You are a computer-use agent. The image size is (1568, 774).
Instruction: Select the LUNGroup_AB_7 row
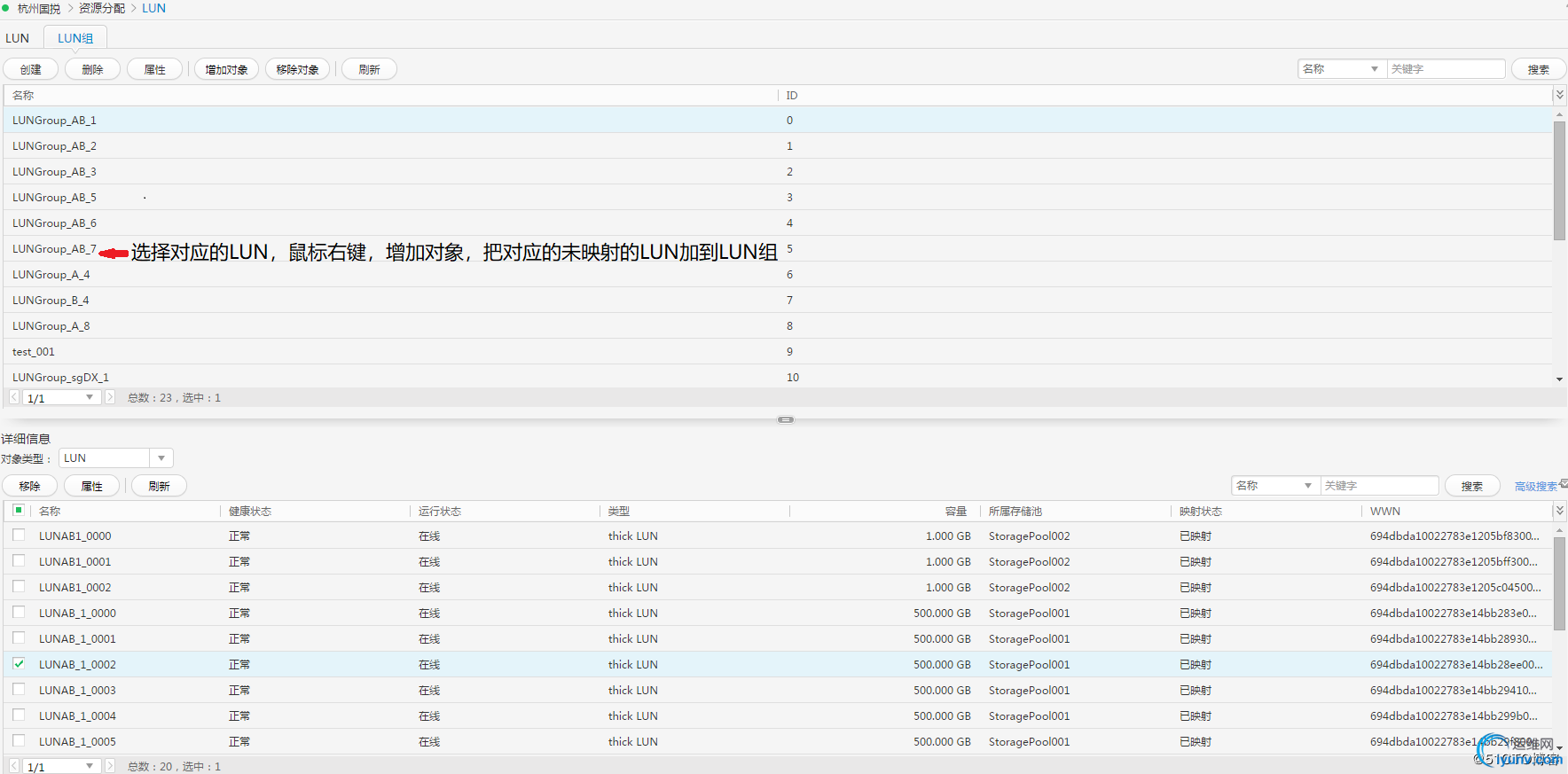(778, 248)
